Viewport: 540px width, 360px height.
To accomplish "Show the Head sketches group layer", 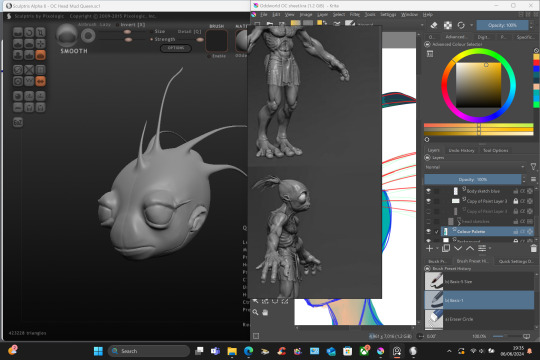I will pos(428,221).
